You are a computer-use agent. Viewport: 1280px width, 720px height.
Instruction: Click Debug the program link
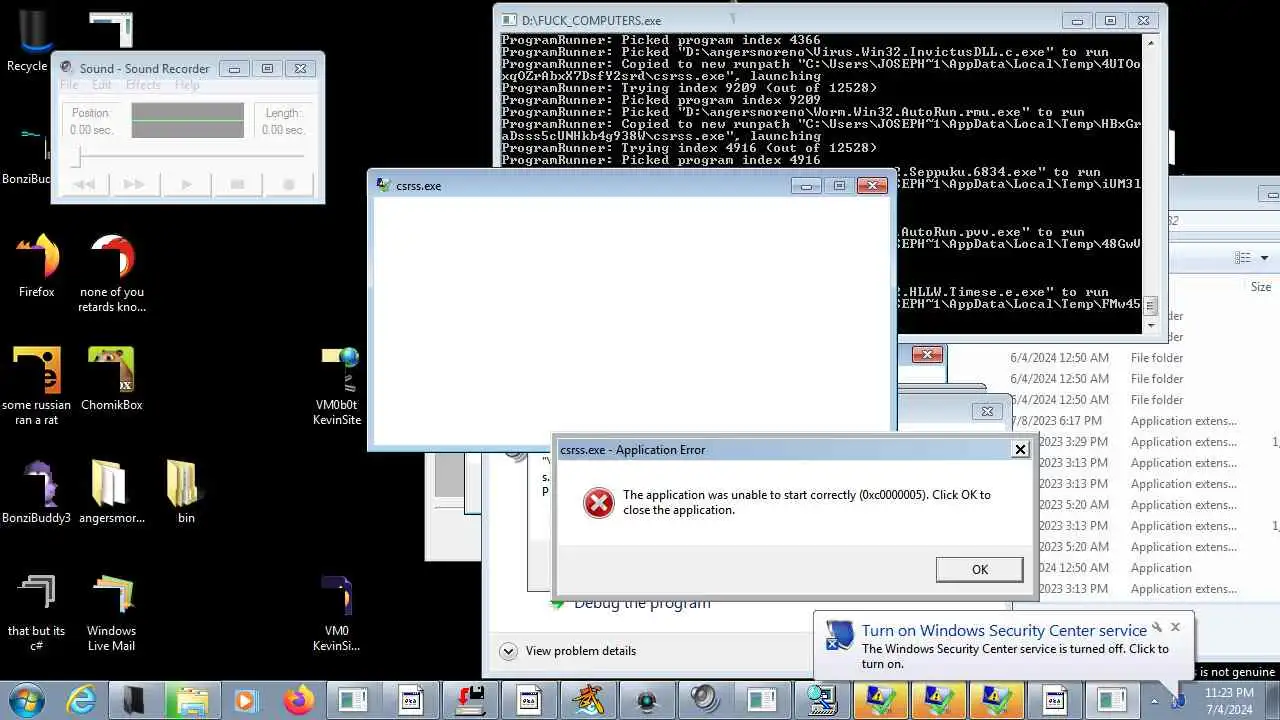[642, 603]
